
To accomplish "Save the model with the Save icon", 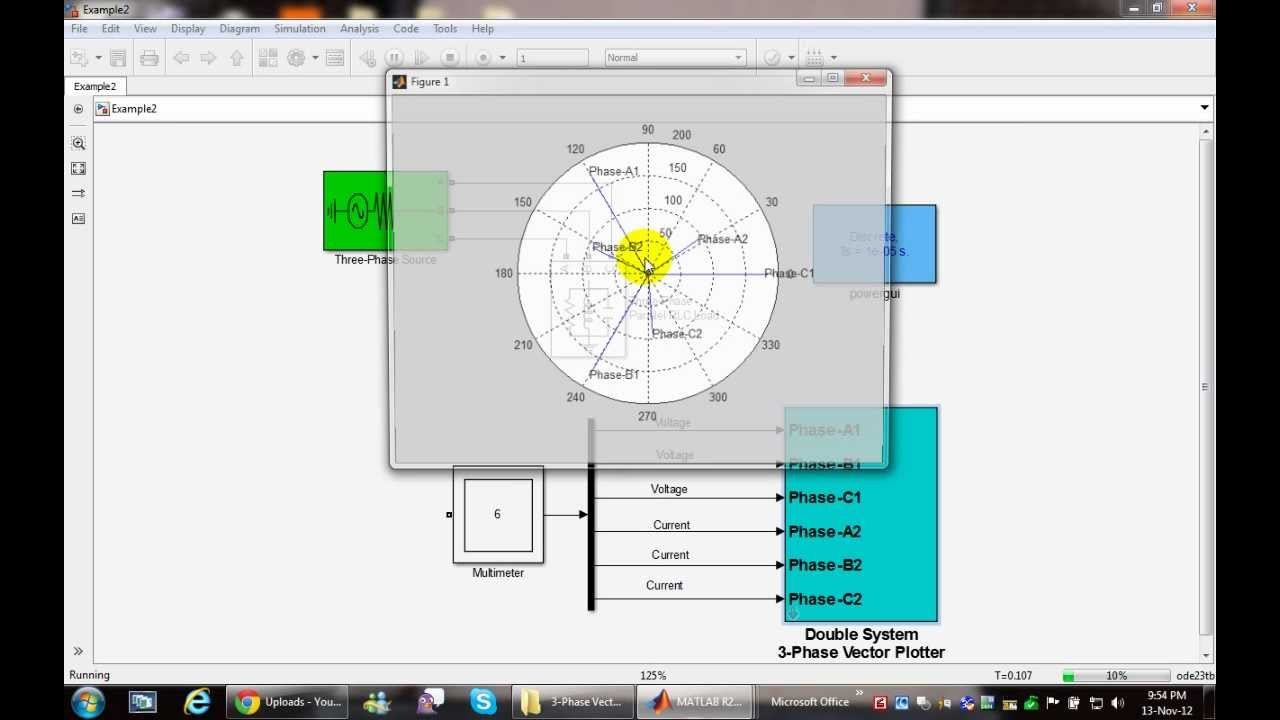I will (x=118, y=58).
